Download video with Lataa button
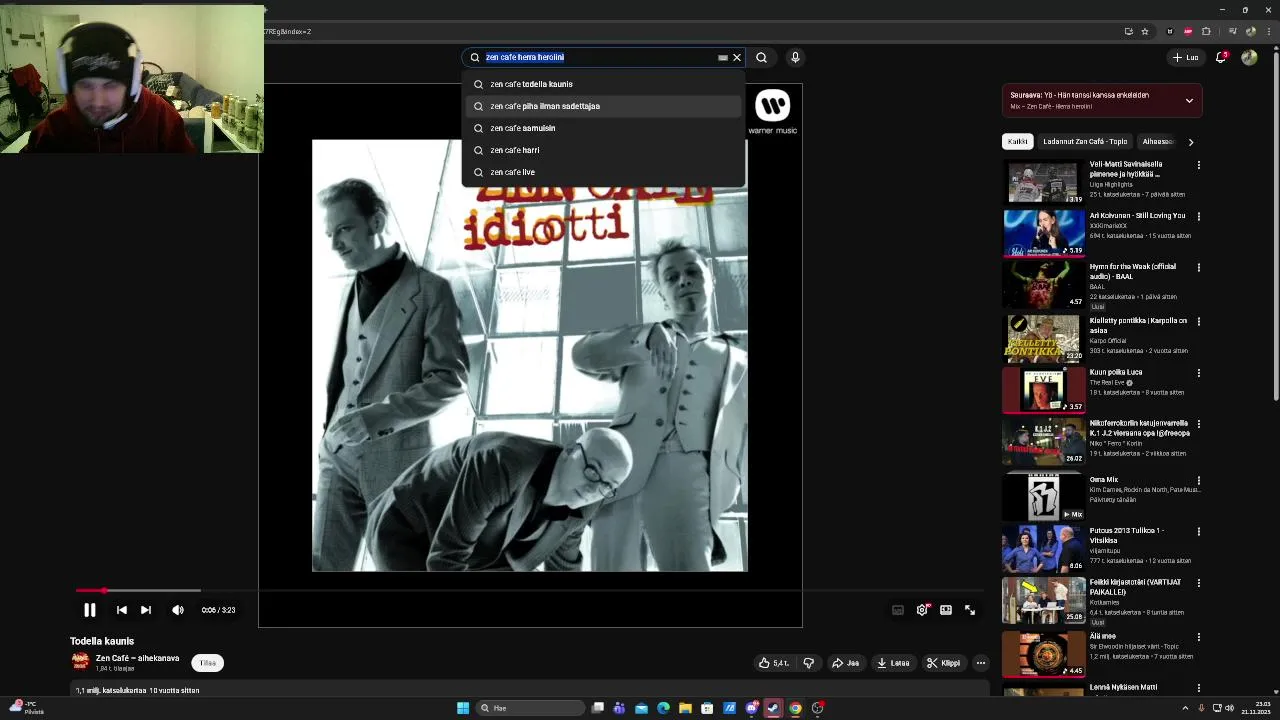1280x720 pixels. click(893, 663)
